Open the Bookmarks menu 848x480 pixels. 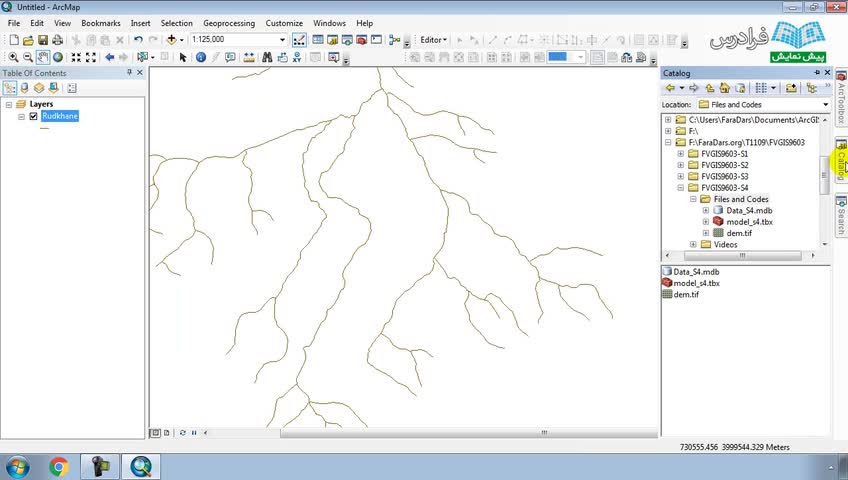pos(100,23)
